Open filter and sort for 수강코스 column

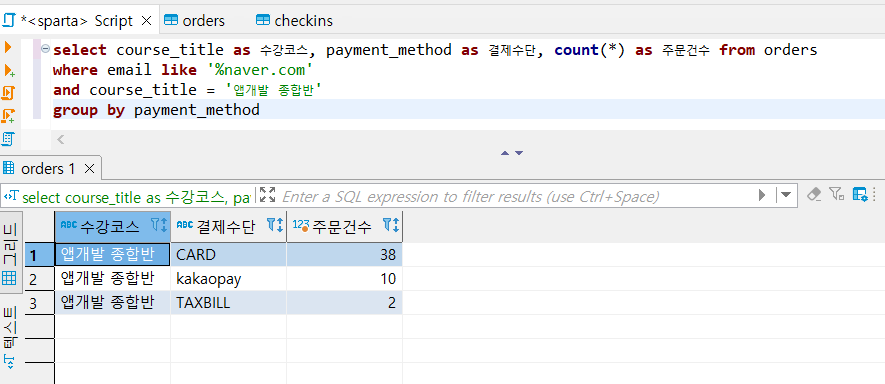(x=159, y=226)
